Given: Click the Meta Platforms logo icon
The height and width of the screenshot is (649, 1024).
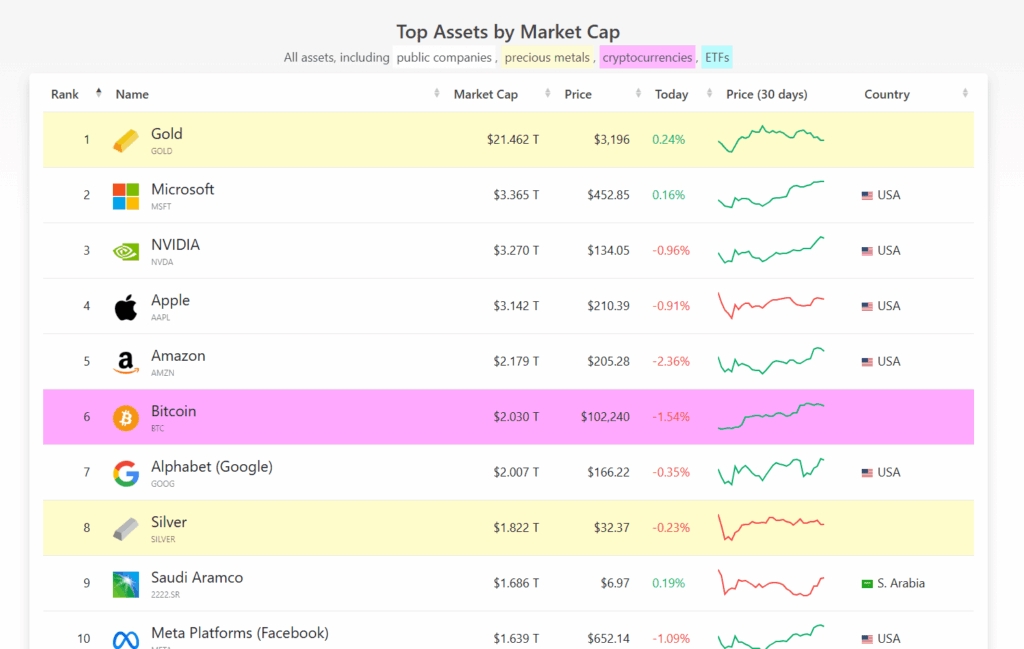Looking at the screenshot, I should (x=125, y=640).
